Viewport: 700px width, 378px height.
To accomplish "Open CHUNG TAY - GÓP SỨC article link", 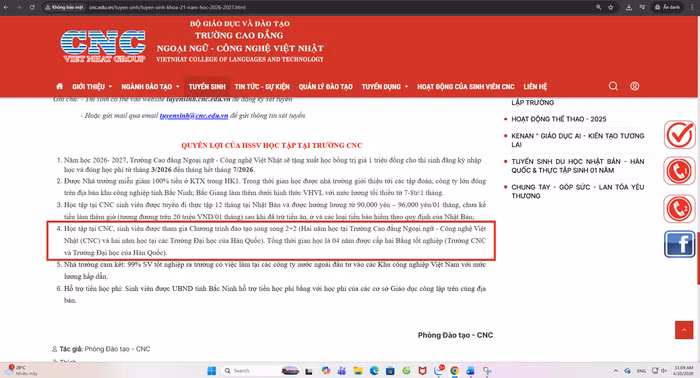I will pyautogui.click(x=577, y=191).
